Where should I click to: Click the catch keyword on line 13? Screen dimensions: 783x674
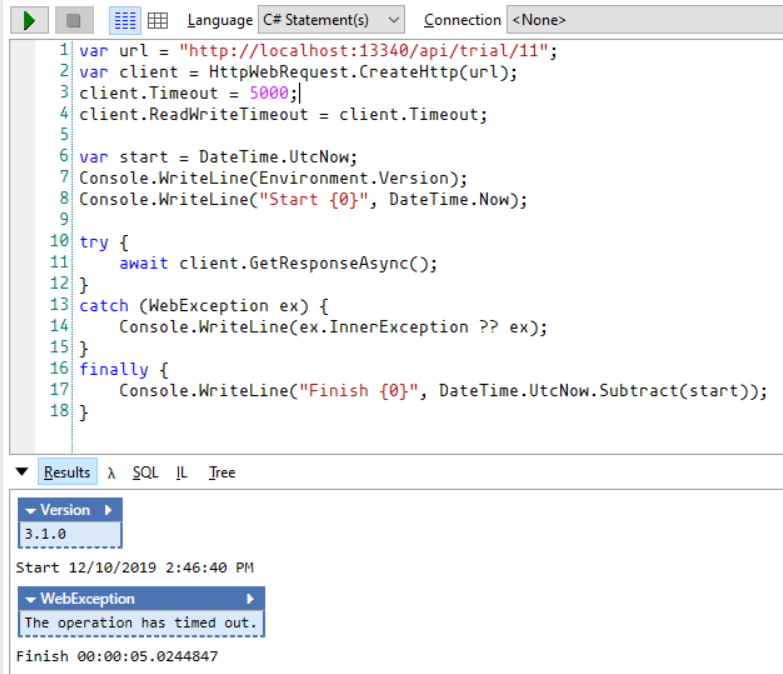coord(104,306)
